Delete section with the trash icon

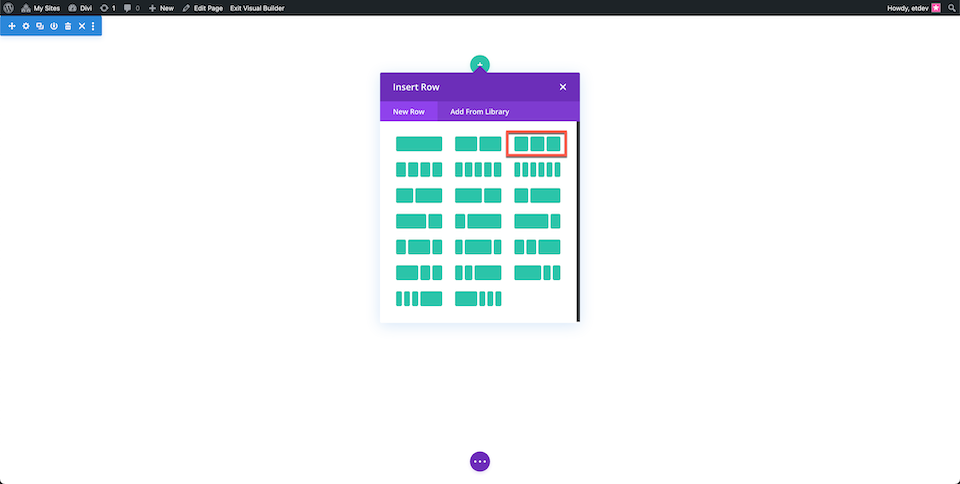pyautogui.click(x=68, y=26)
